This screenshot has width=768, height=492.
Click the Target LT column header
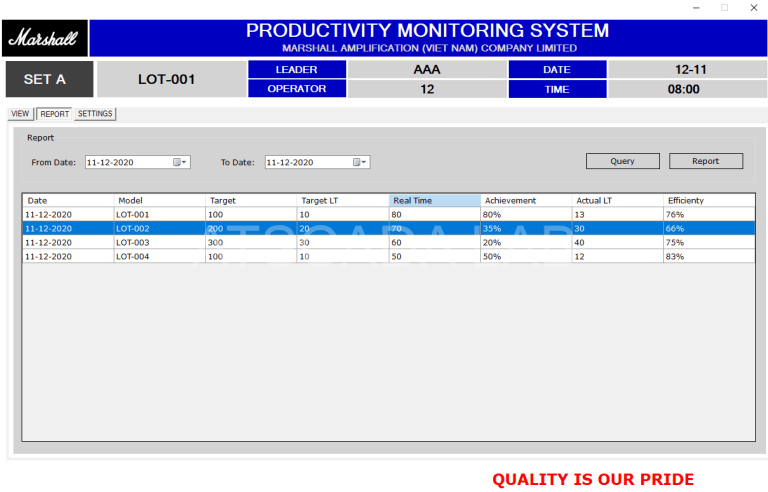coord(343,200)
